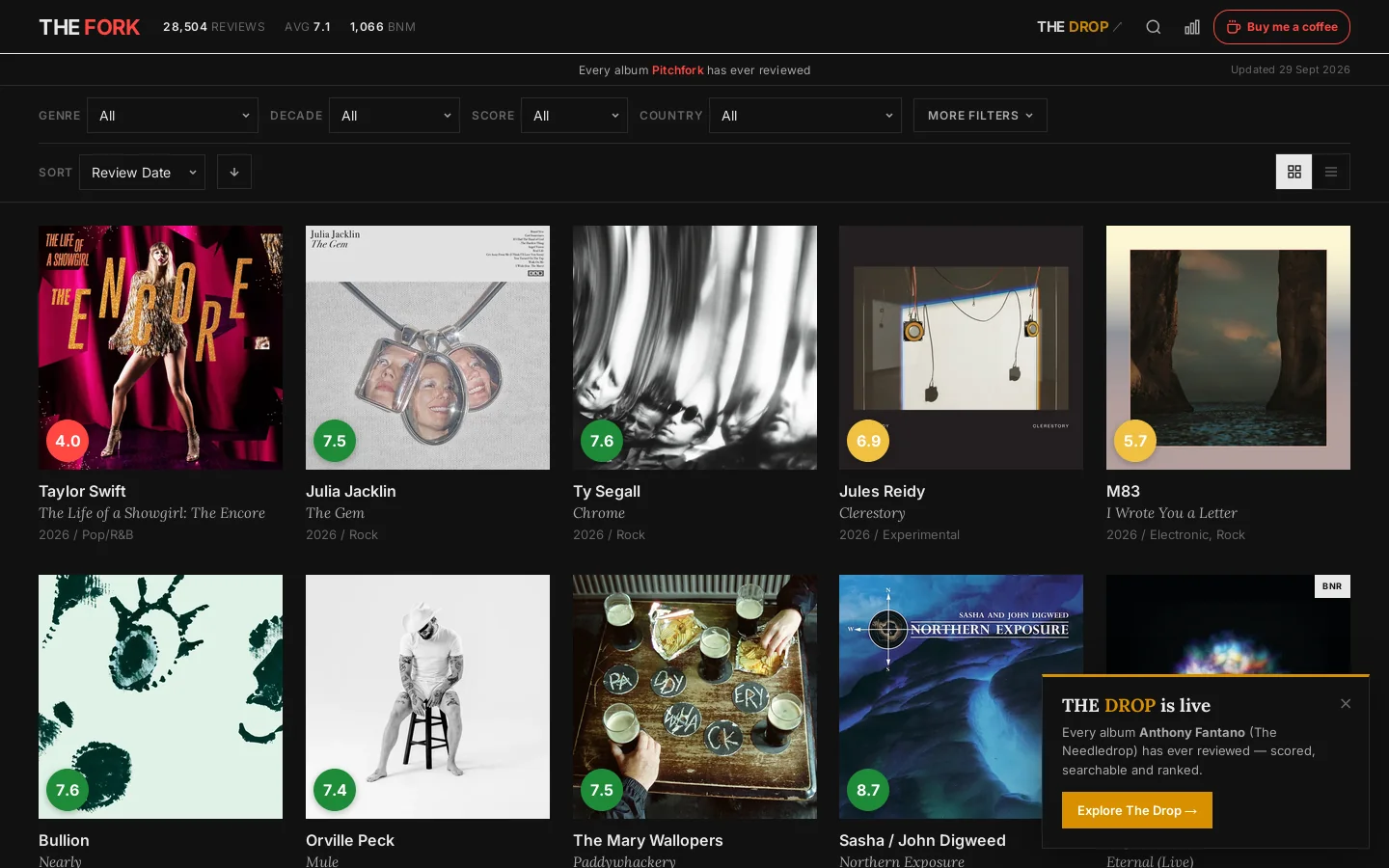The image size is (1389, 868).
Task: Click artist name Orville Peck
Action: click(350, 840)
